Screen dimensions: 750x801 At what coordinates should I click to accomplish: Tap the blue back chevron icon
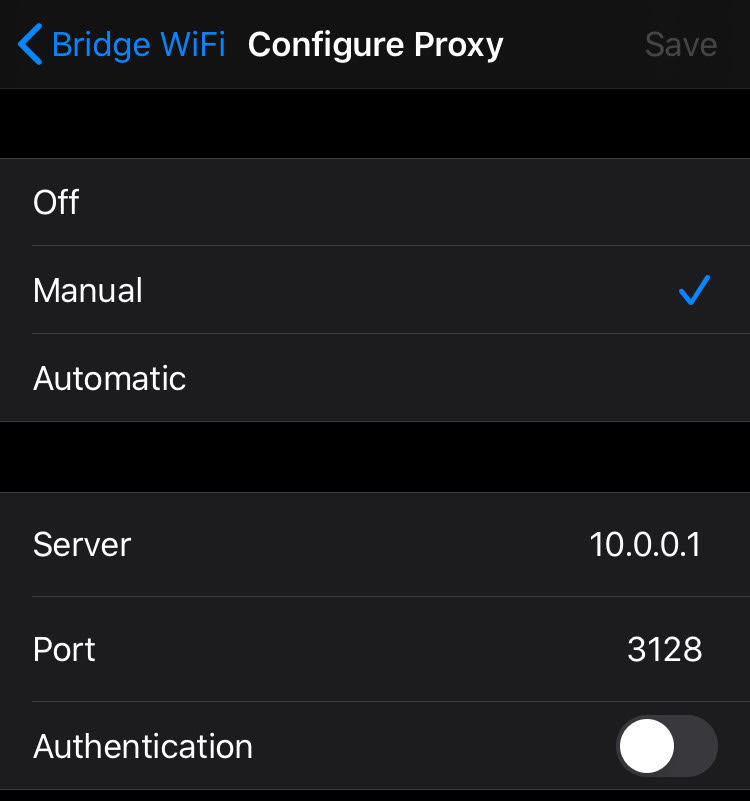(x=30, y=45)
